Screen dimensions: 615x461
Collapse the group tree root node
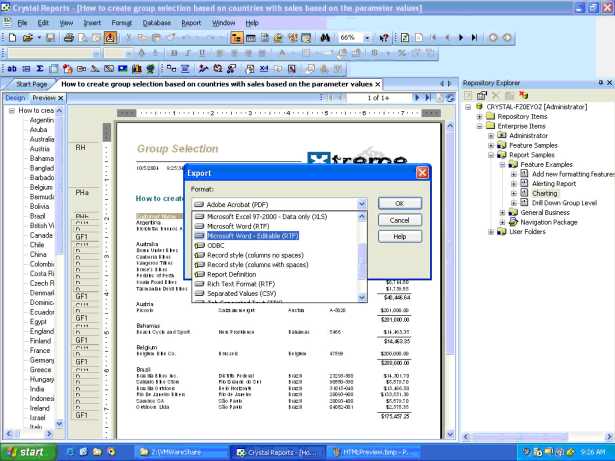(12, 111)
